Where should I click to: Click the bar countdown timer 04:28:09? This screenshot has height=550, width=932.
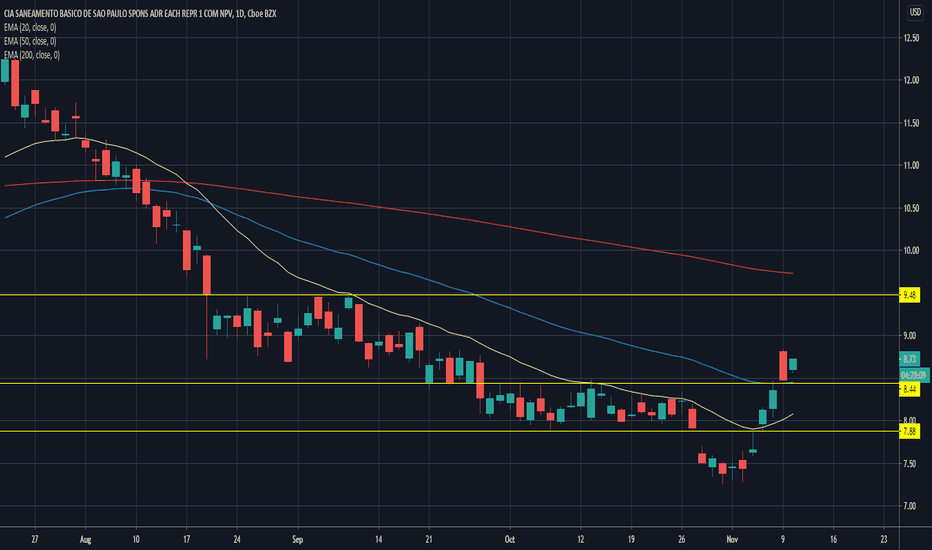coord(914,375)
